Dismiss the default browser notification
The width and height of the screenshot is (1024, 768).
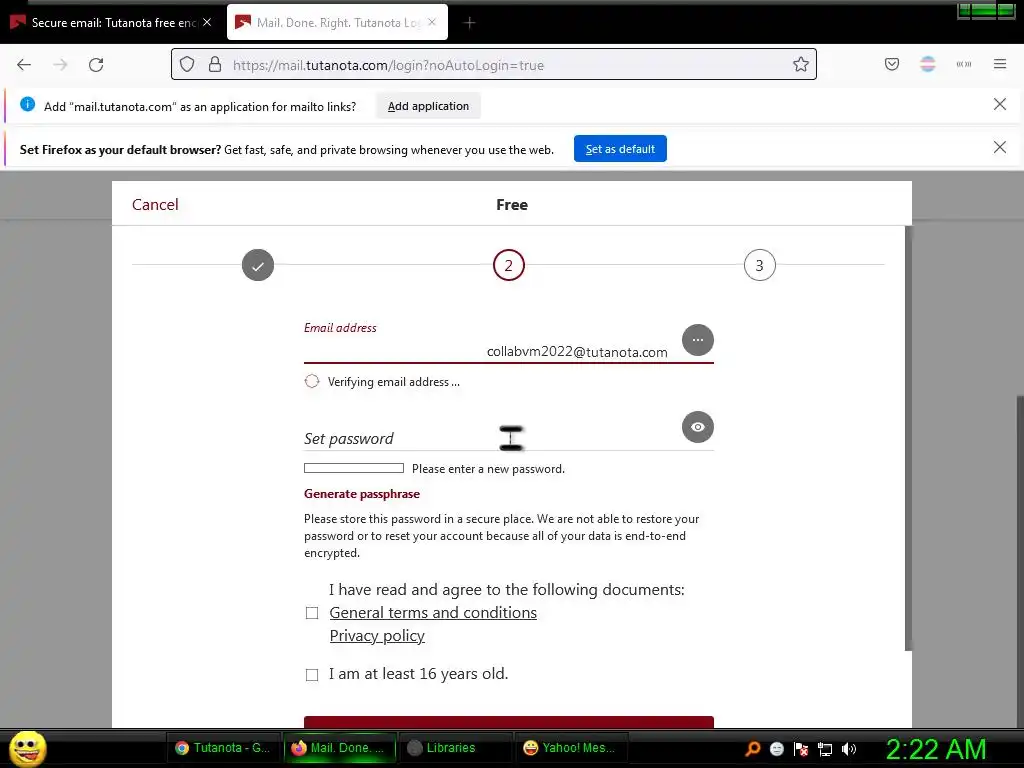tap(999, 148)
